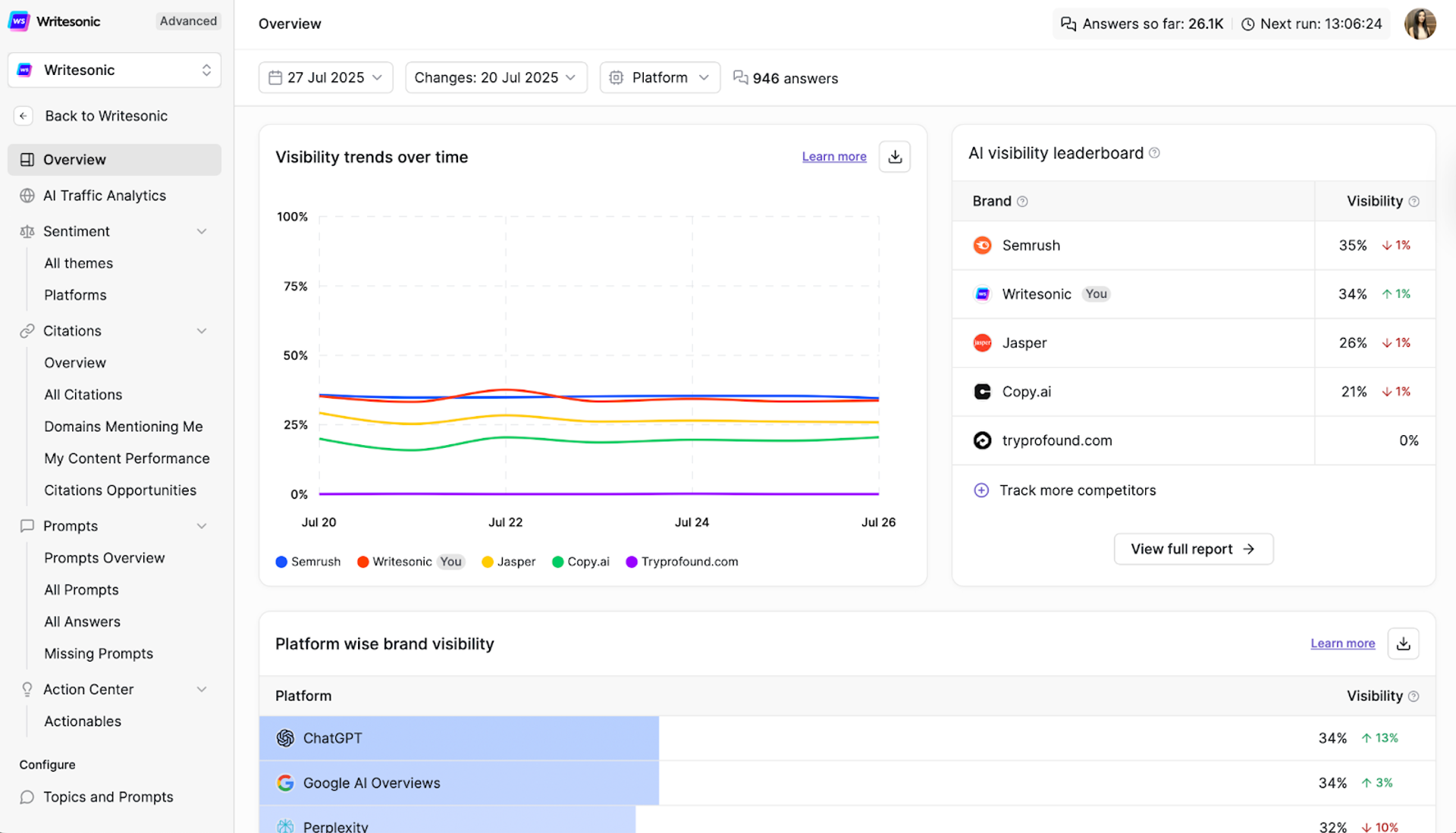The image size is (1456, 833).
Task: Click the Google AI Overviews icon
Action: [x=285, y=783]
